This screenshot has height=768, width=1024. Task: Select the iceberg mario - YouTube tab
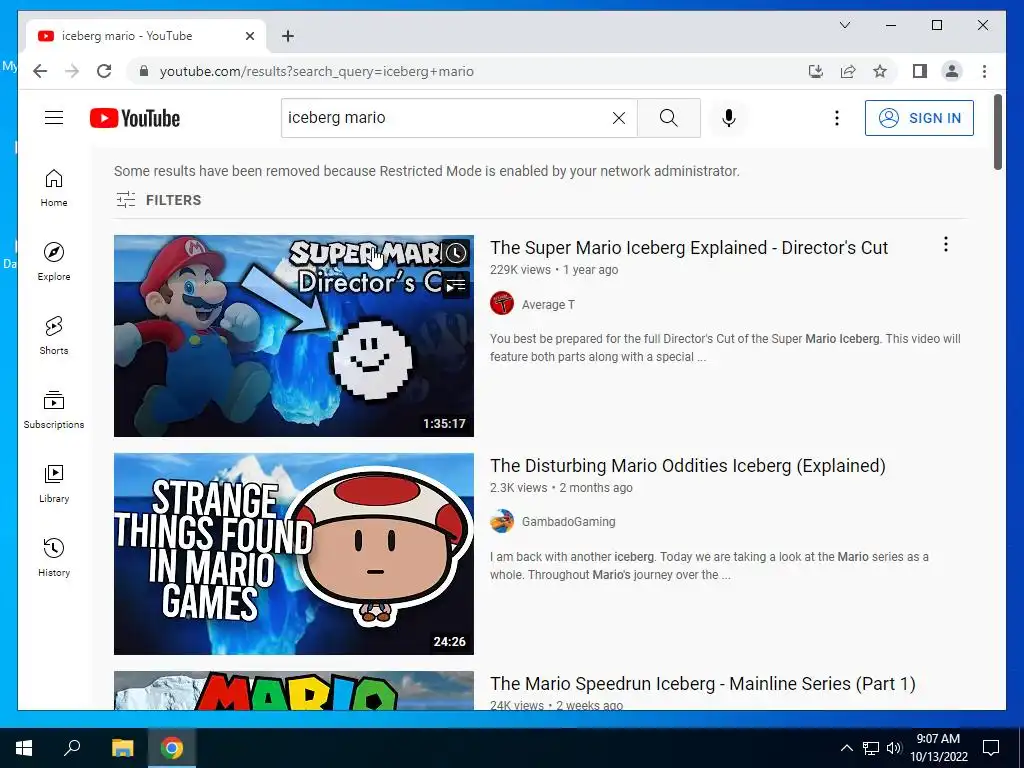[146, 36]
